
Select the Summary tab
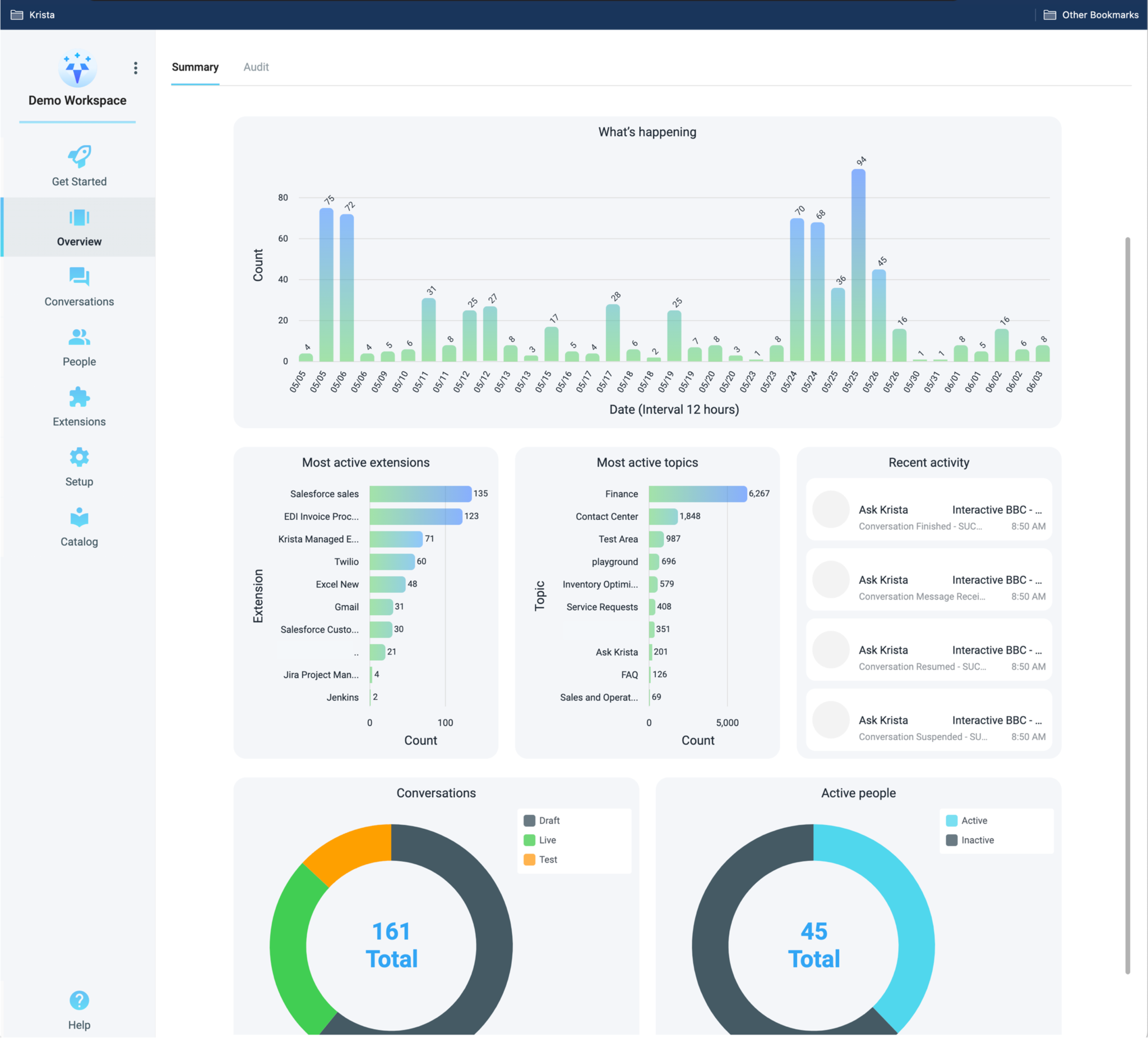click(195, 67)
